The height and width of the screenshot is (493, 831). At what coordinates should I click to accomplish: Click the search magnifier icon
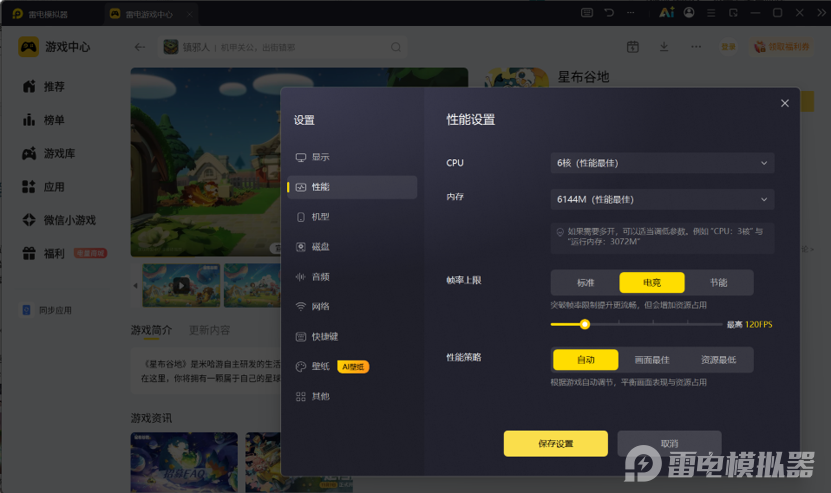(x=396, y=47)
